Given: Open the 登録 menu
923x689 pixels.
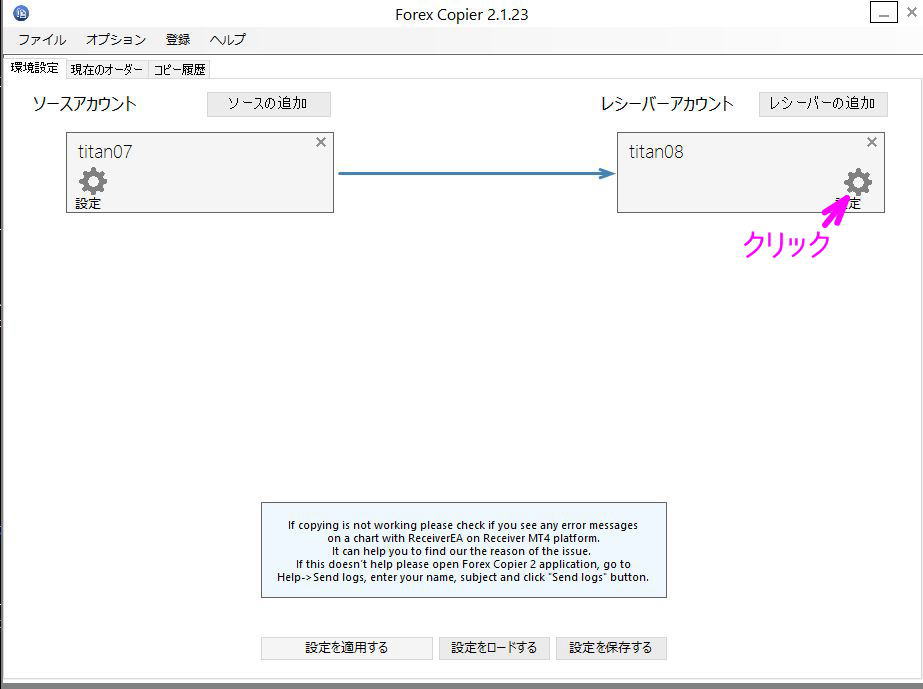Looking at the screenshot, I should [177, 39].
